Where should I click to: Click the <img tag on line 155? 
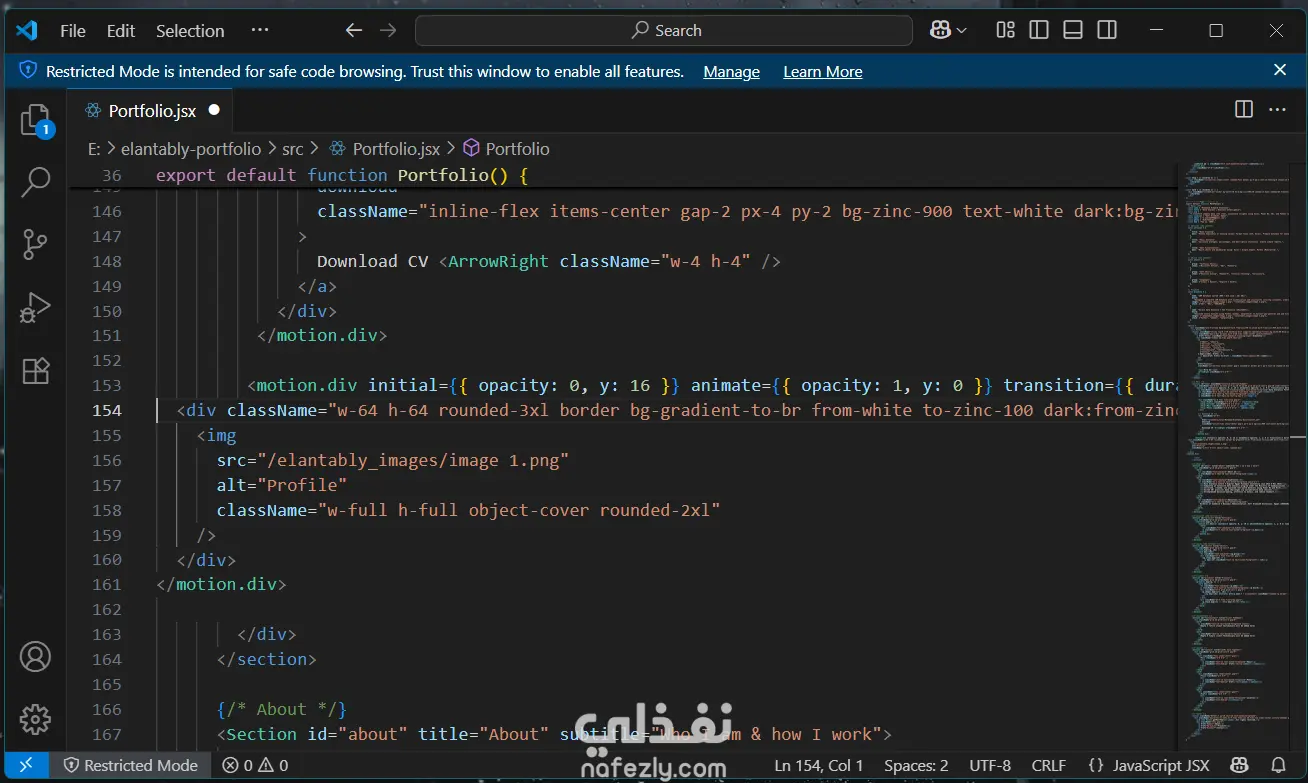click(x=216, y=435)
